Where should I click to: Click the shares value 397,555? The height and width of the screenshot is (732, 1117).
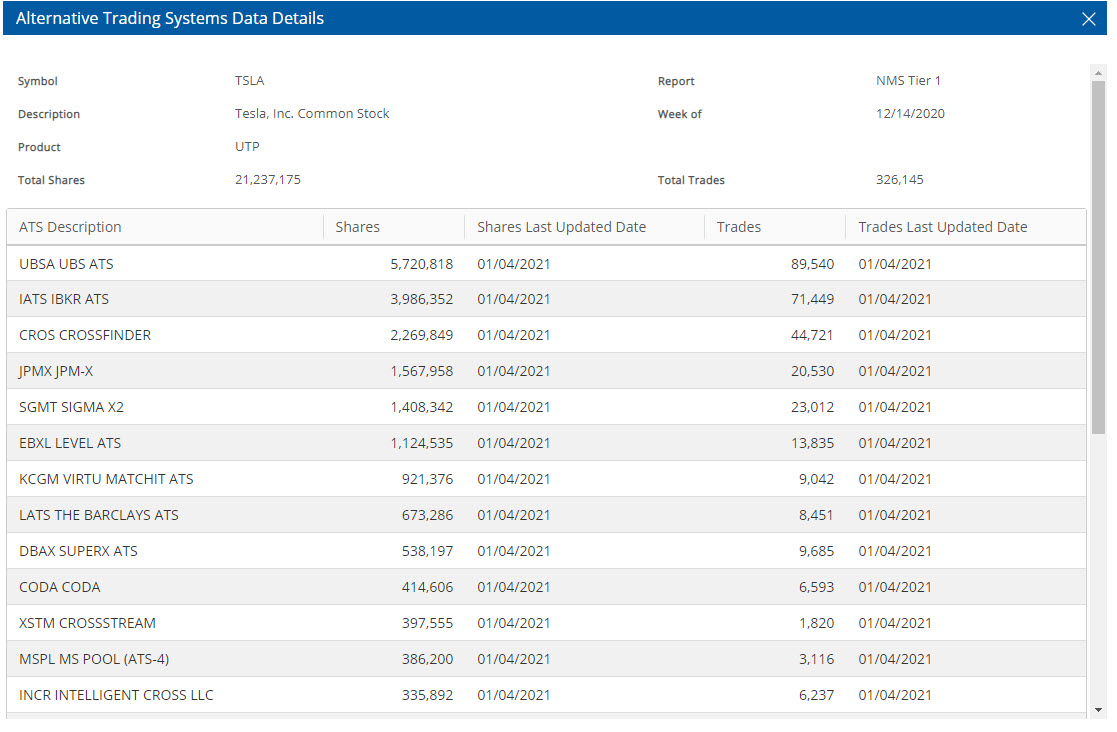(x=427, y=623)
